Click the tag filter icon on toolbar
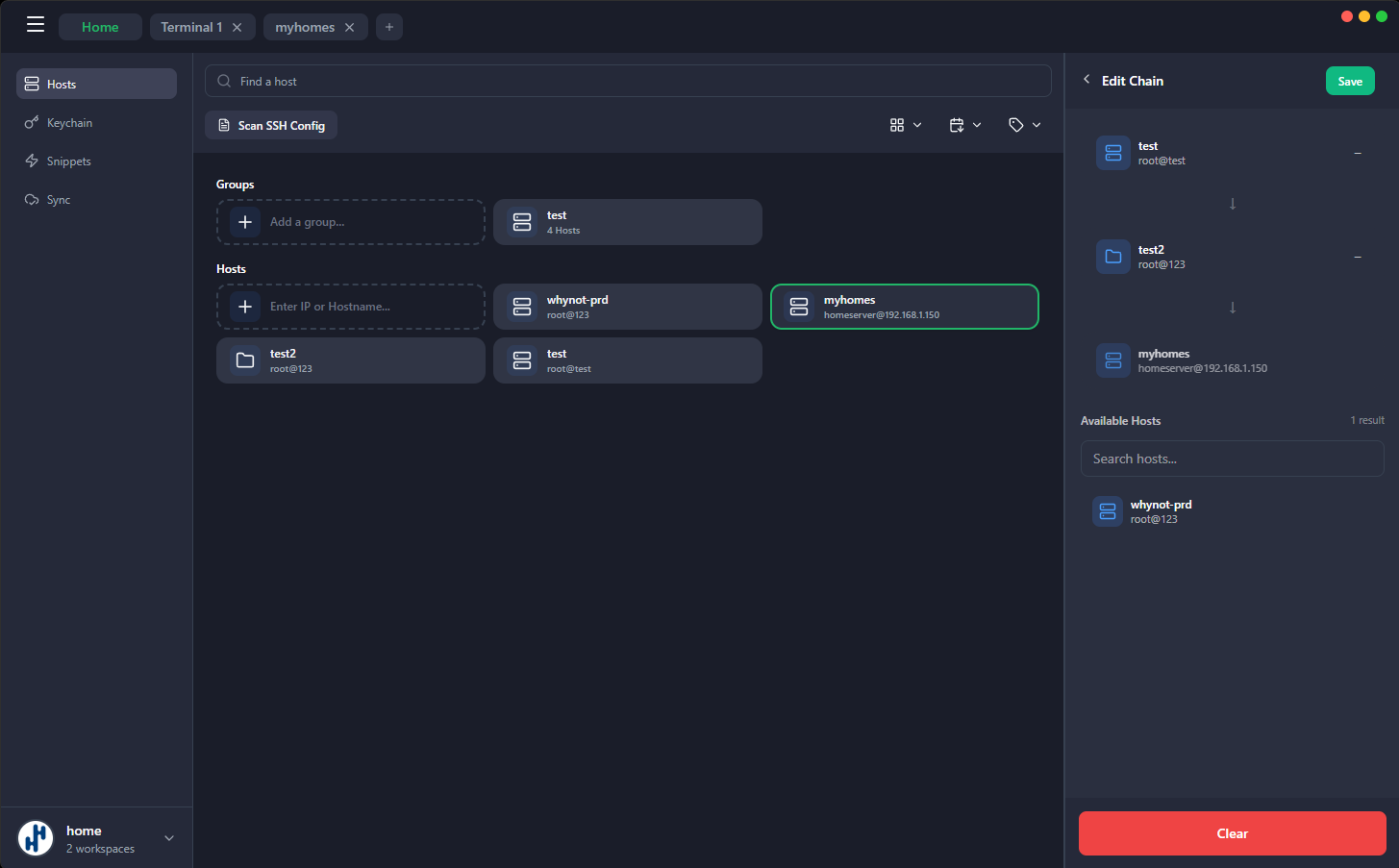Image resolution: width=1399 pixels, height=868 pixels. [1016, 124]
